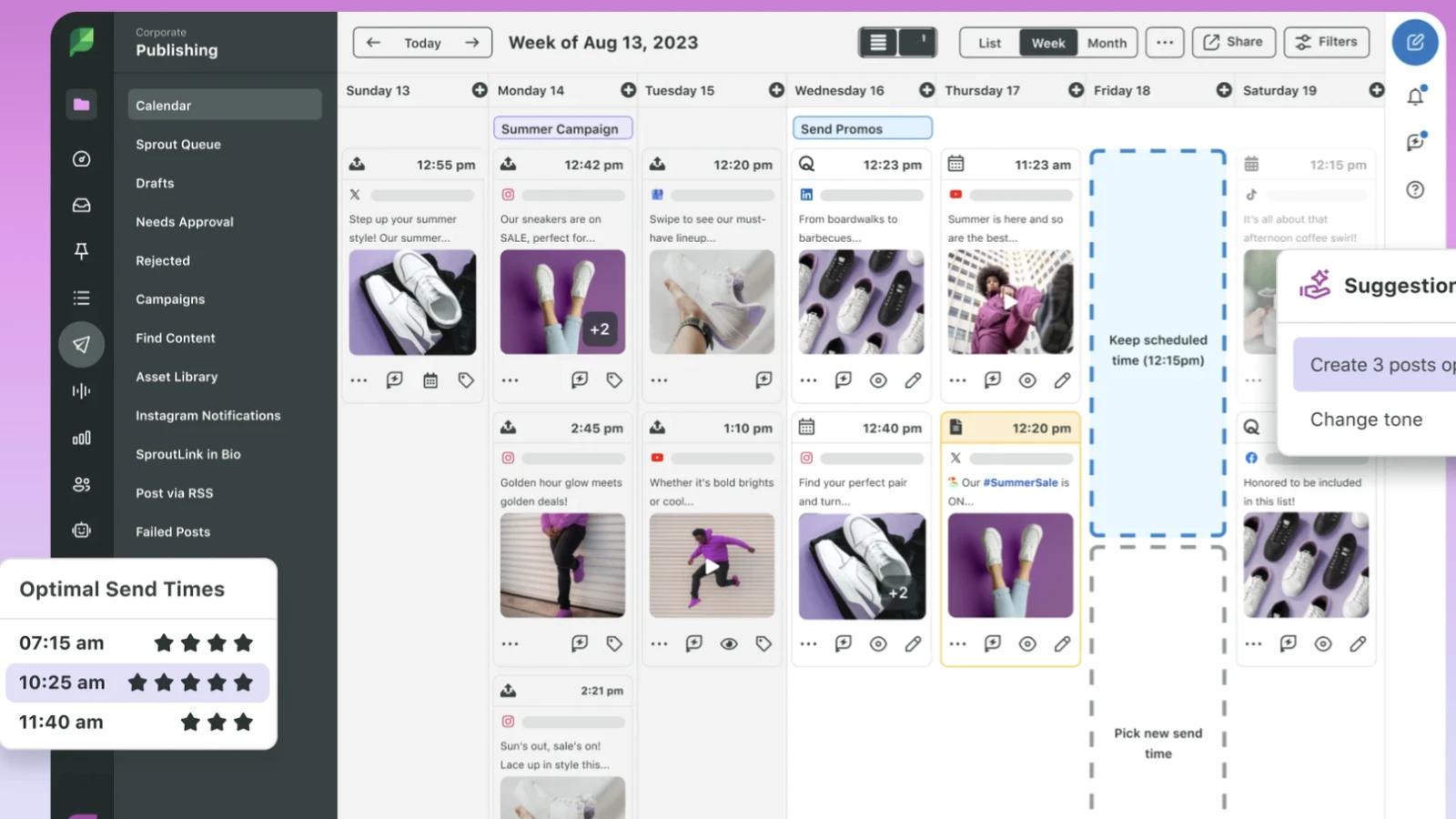This screenshot has width=1456, height=819.
Task: Open more options on 1:10 pm post
Action: tap(659, 643)
